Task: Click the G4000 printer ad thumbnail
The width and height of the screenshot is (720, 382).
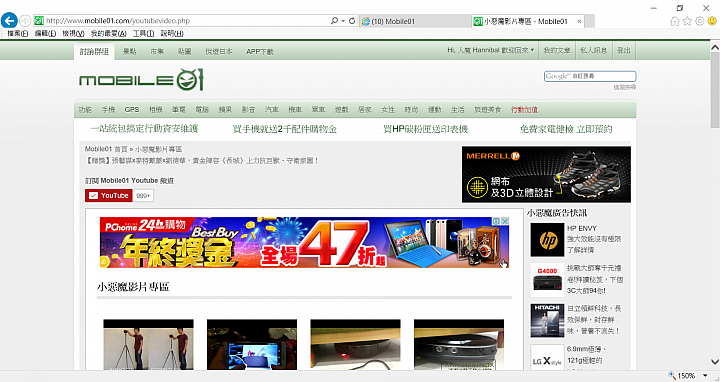Action: click(x=547, y=280)
